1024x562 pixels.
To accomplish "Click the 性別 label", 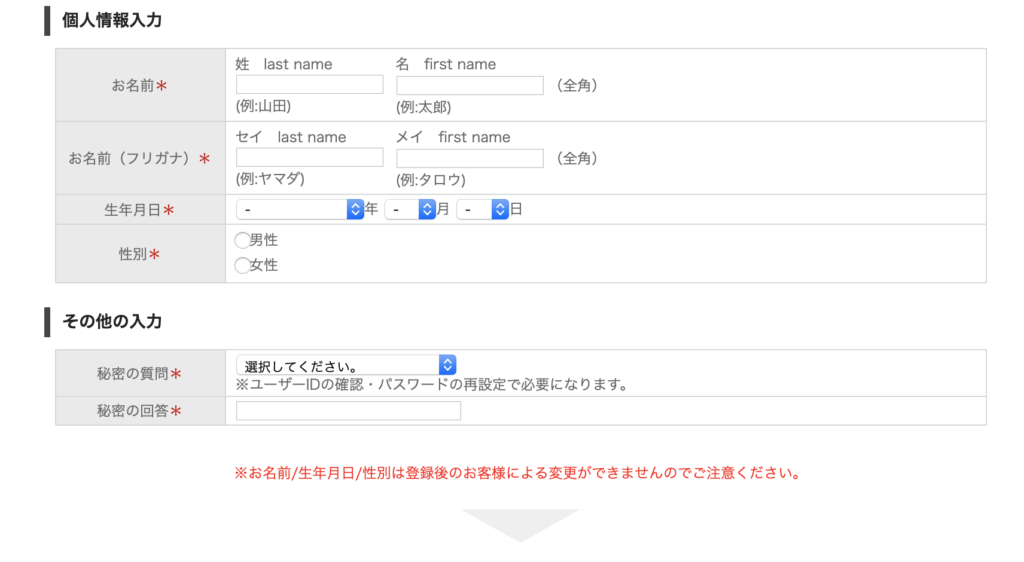I will pos(140,255).
